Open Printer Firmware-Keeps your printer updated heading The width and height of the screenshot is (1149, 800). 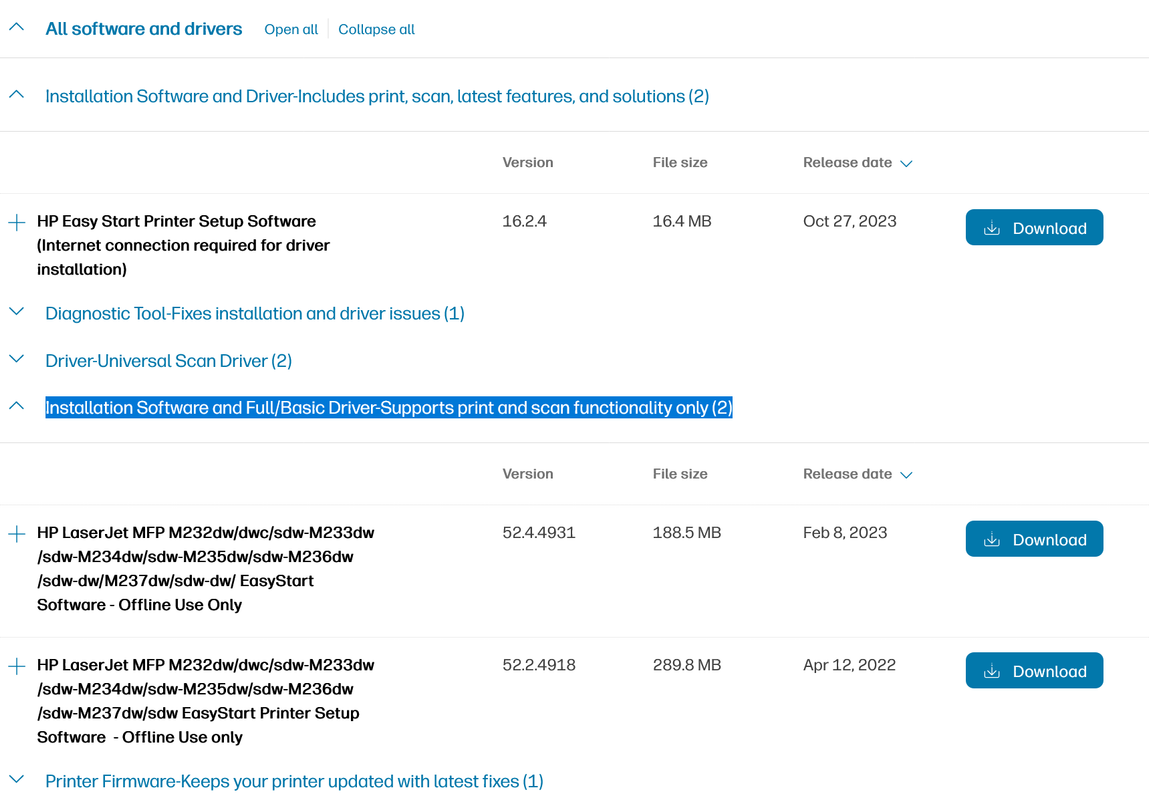point(294,782)
